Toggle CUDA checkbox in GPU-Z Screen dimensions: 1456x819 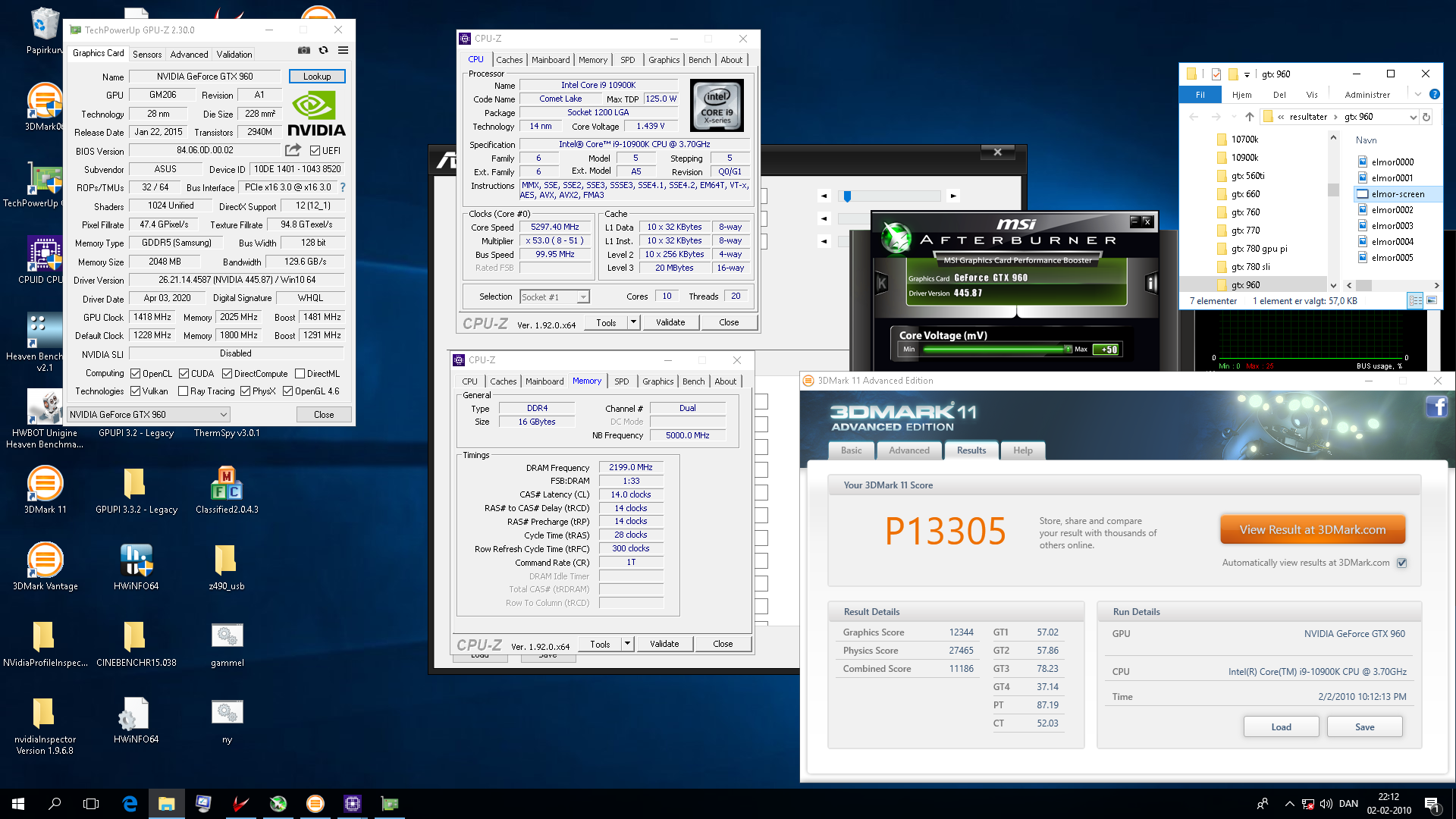pos(184,374)
